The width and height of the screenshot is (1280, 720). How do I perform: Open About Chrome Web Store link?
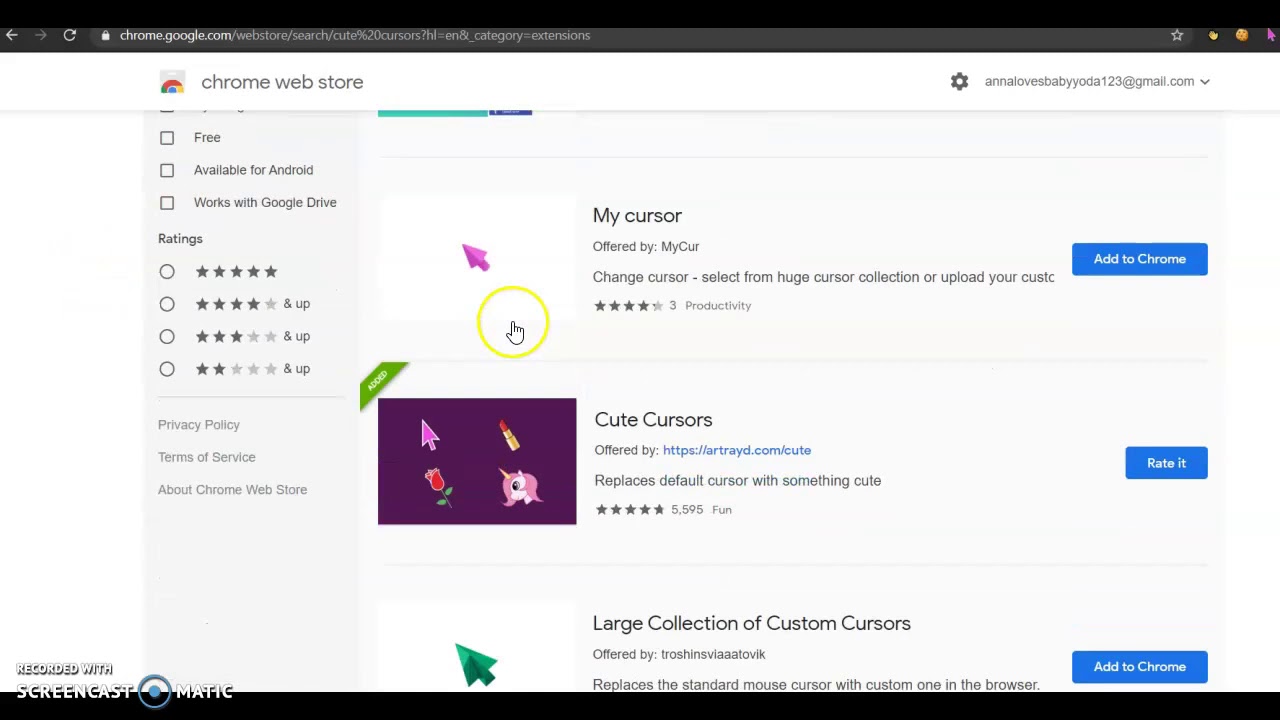(232, 490)
